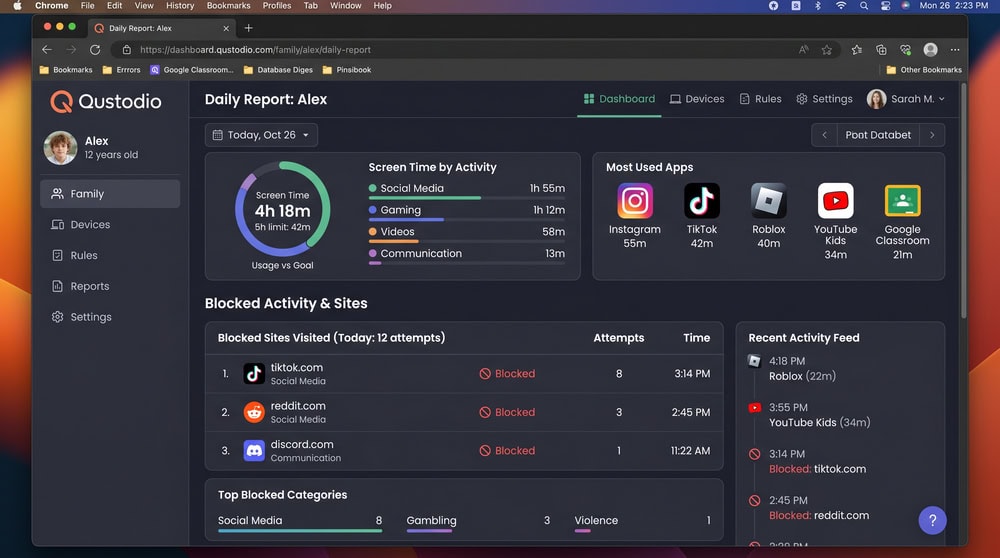
Task: Go back with the browser back arrow
Action: point(47,50)
